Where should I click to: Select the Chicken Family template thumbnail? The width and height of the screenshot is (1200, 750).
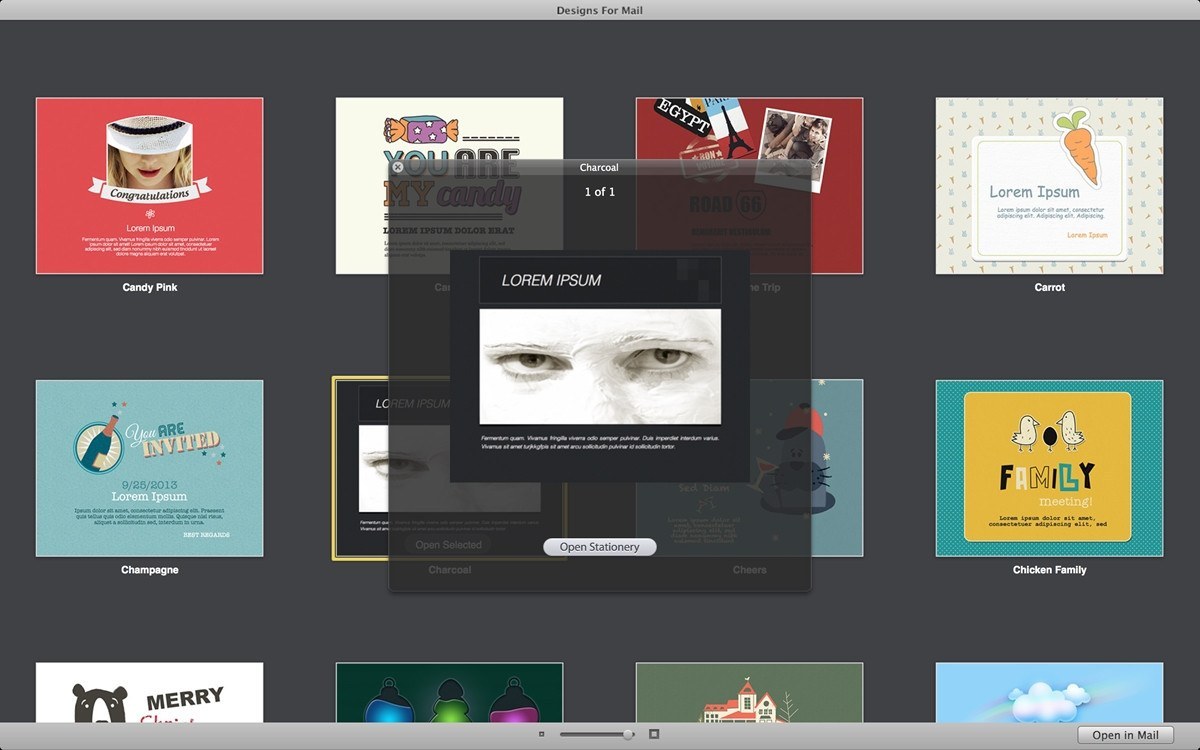(x=1050, y=468)
